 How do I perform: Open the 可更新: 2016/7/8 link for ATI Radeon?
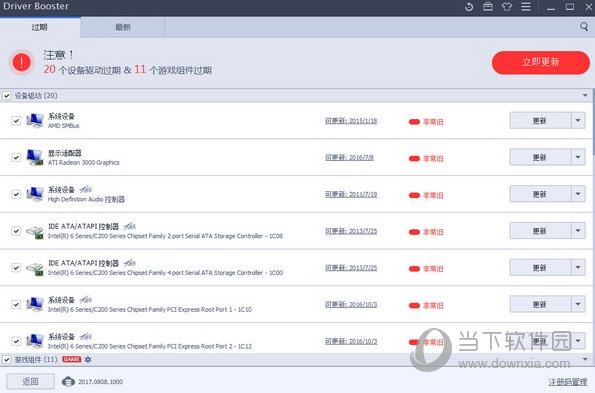coord(349,158)
